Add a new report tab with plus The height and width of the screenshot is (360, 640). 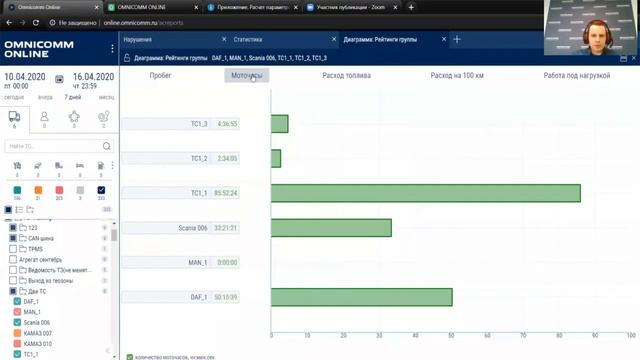tap(457, 39)
